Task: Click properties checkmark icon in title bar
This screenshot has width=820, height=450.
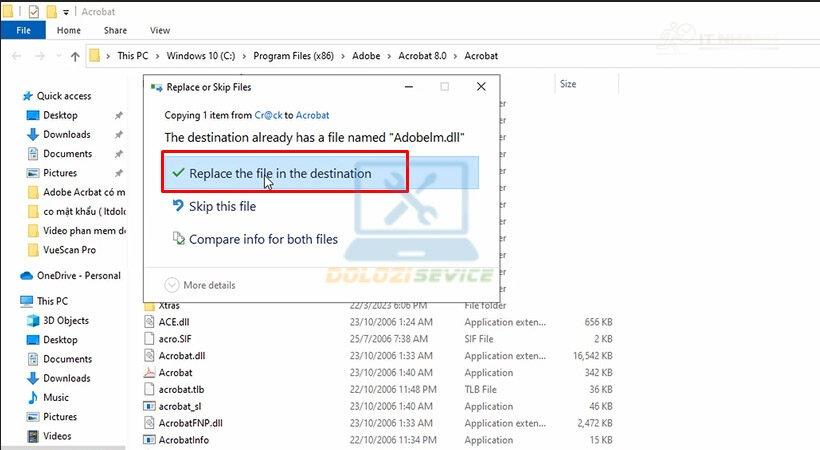Action: point(33,11)
